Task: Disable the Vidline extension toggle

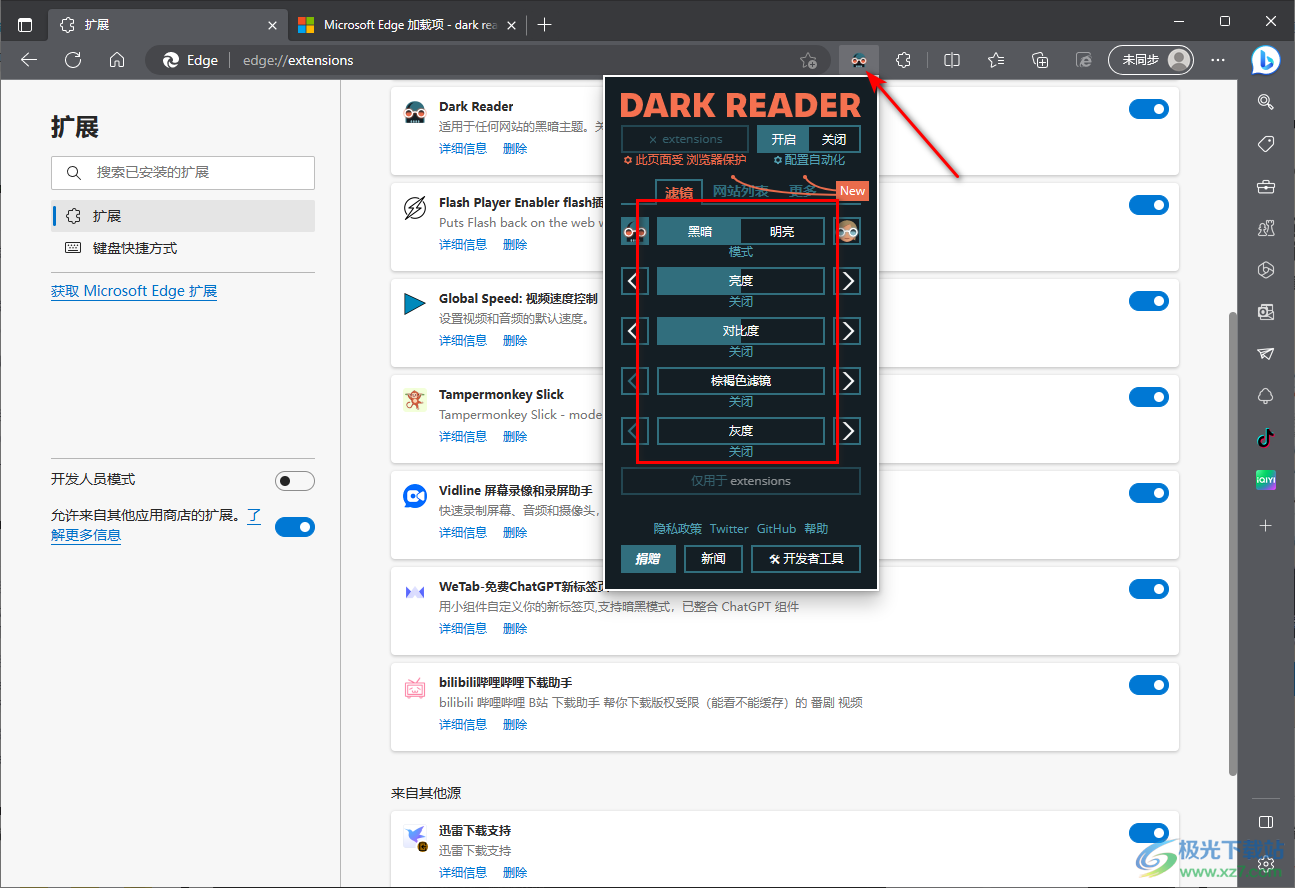Action: (1149, 493)
